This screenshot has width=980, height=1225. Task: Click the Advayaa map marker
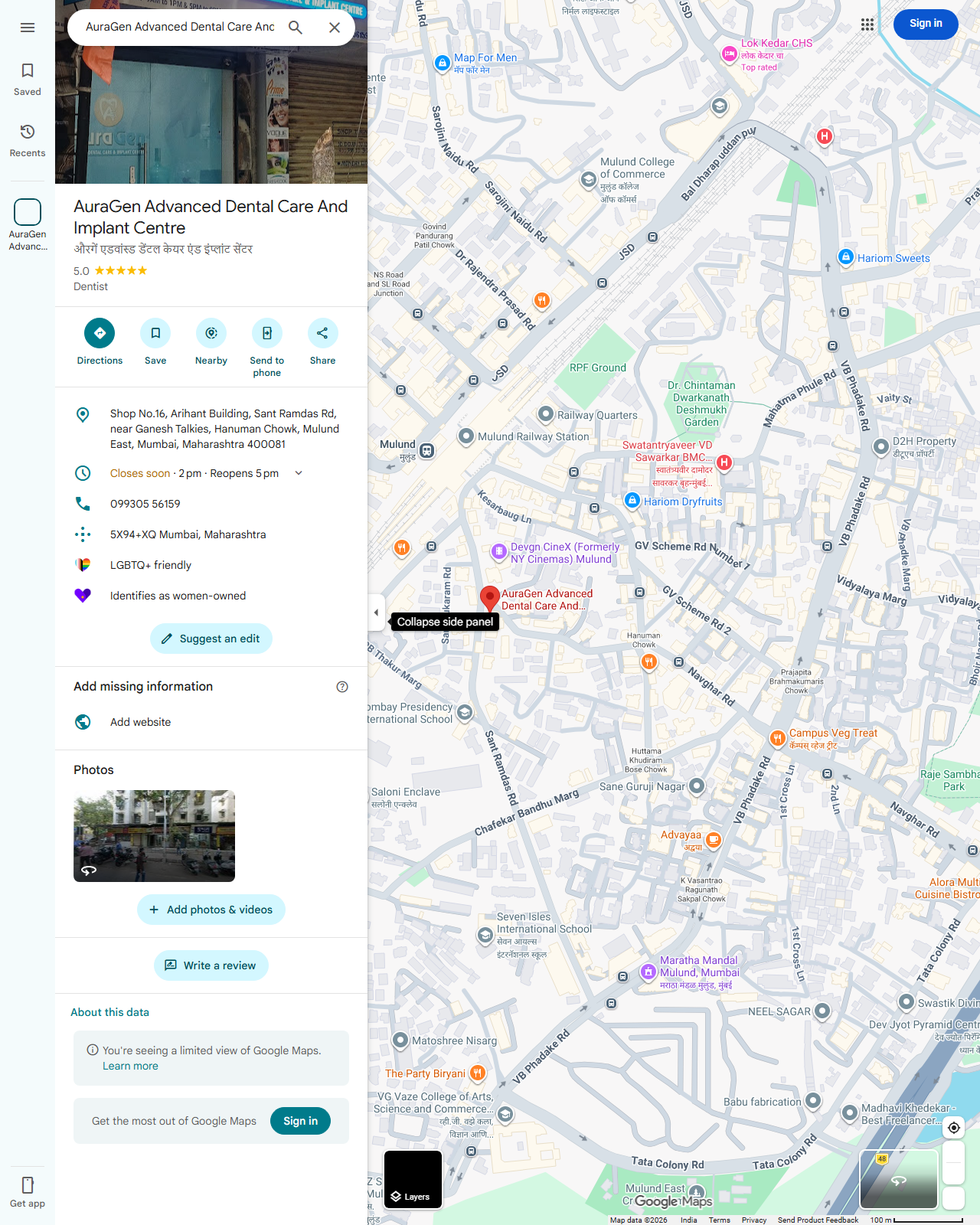point(713,840)
